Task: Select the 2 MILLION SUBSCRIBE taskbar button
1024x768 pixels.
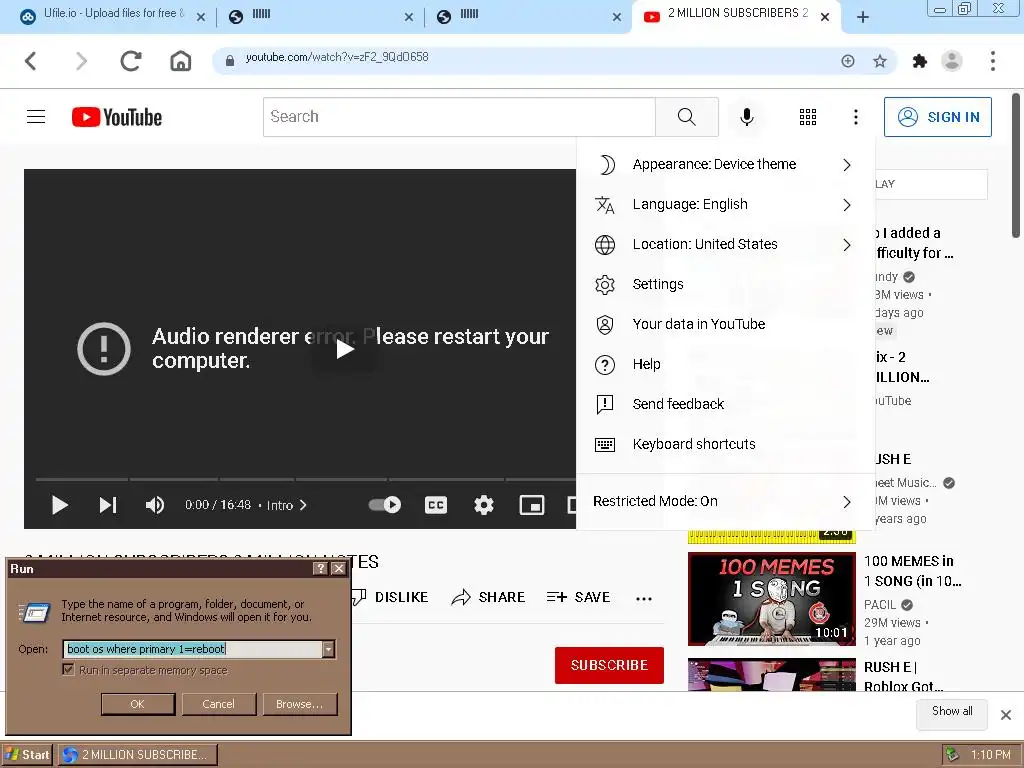Action: click(138, 755)
